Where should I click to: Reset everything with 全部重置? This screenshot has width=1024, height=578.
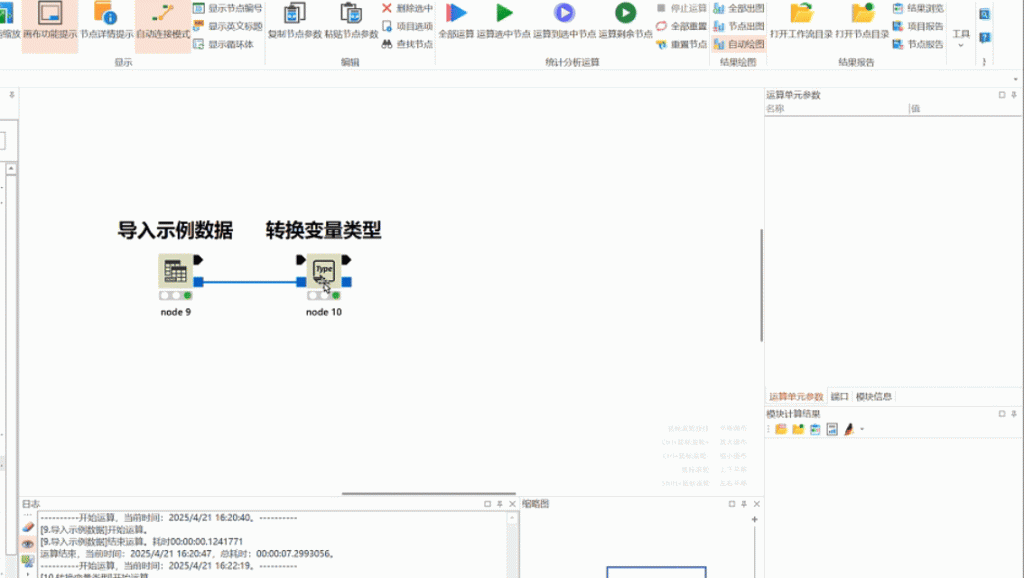click(x=683, y=25)
